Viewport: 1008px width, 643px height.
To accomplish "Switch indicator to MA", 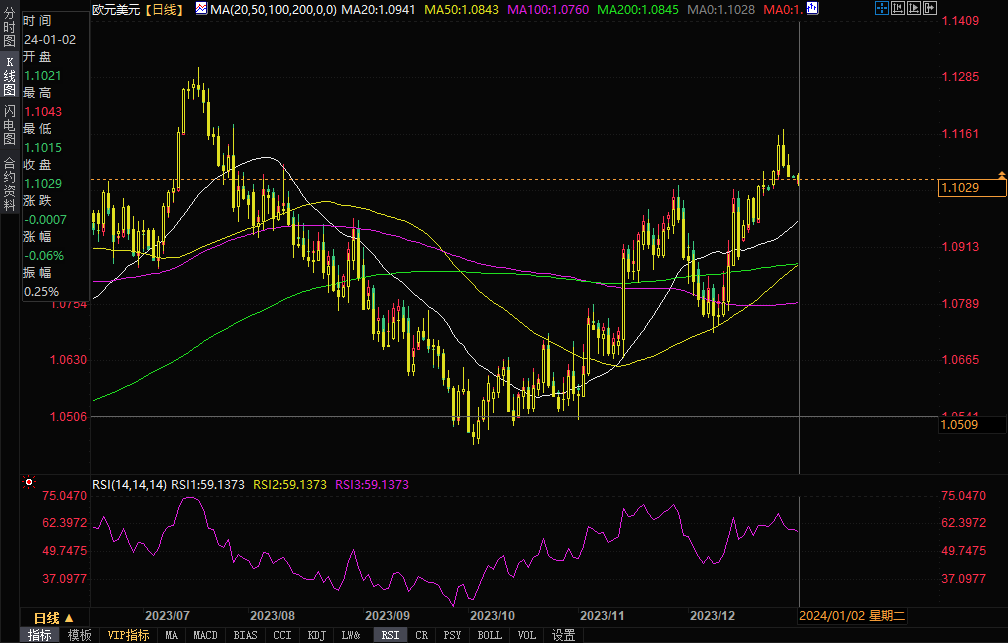I will [x=171, y=635].
